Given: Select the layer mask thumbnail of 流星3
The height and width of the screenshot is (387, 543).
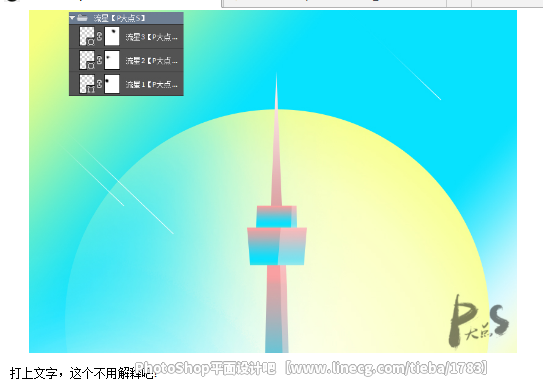Looking at the screenshot, I should tap(112, 37).
